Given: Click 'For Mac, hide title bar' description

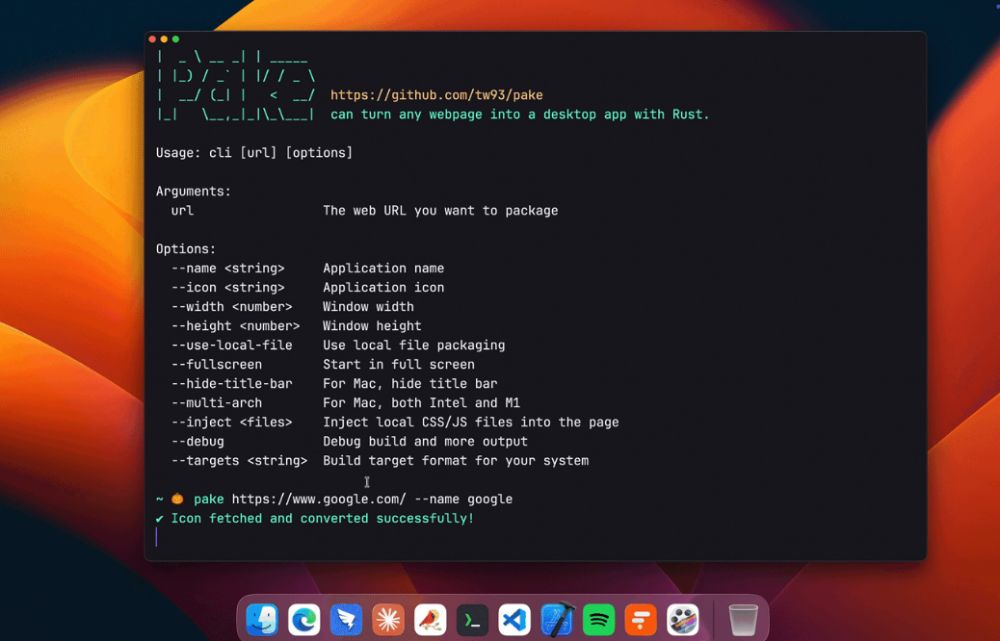Looking at the screenshot, I should tap(409, 383).
